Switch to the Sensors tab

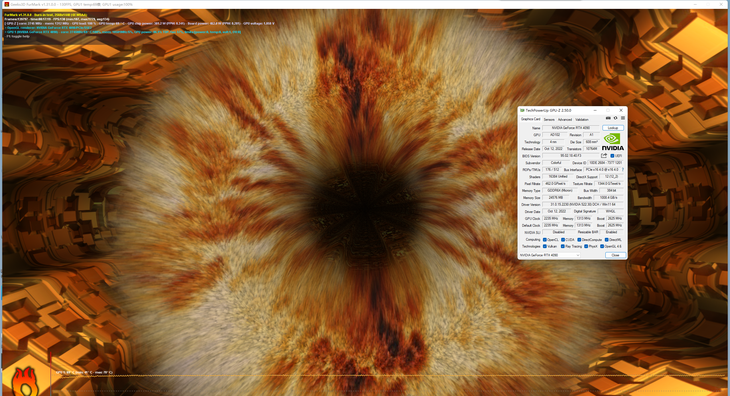click(549, 120)
